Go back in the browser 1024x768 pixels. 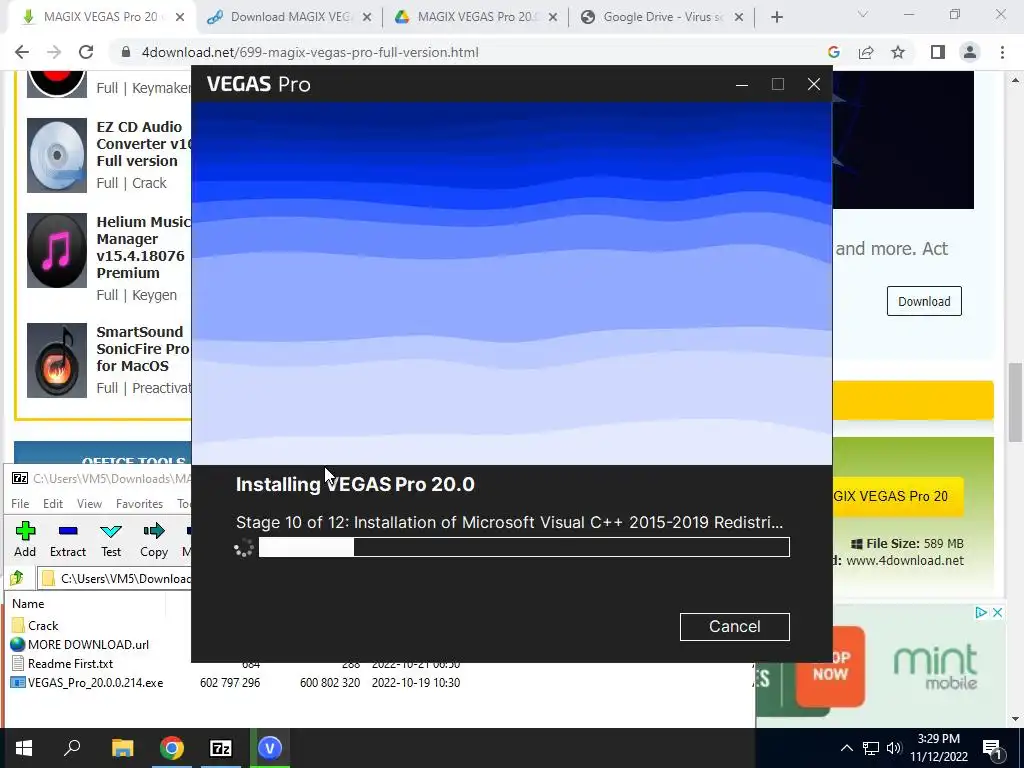(x=22, y=52)
